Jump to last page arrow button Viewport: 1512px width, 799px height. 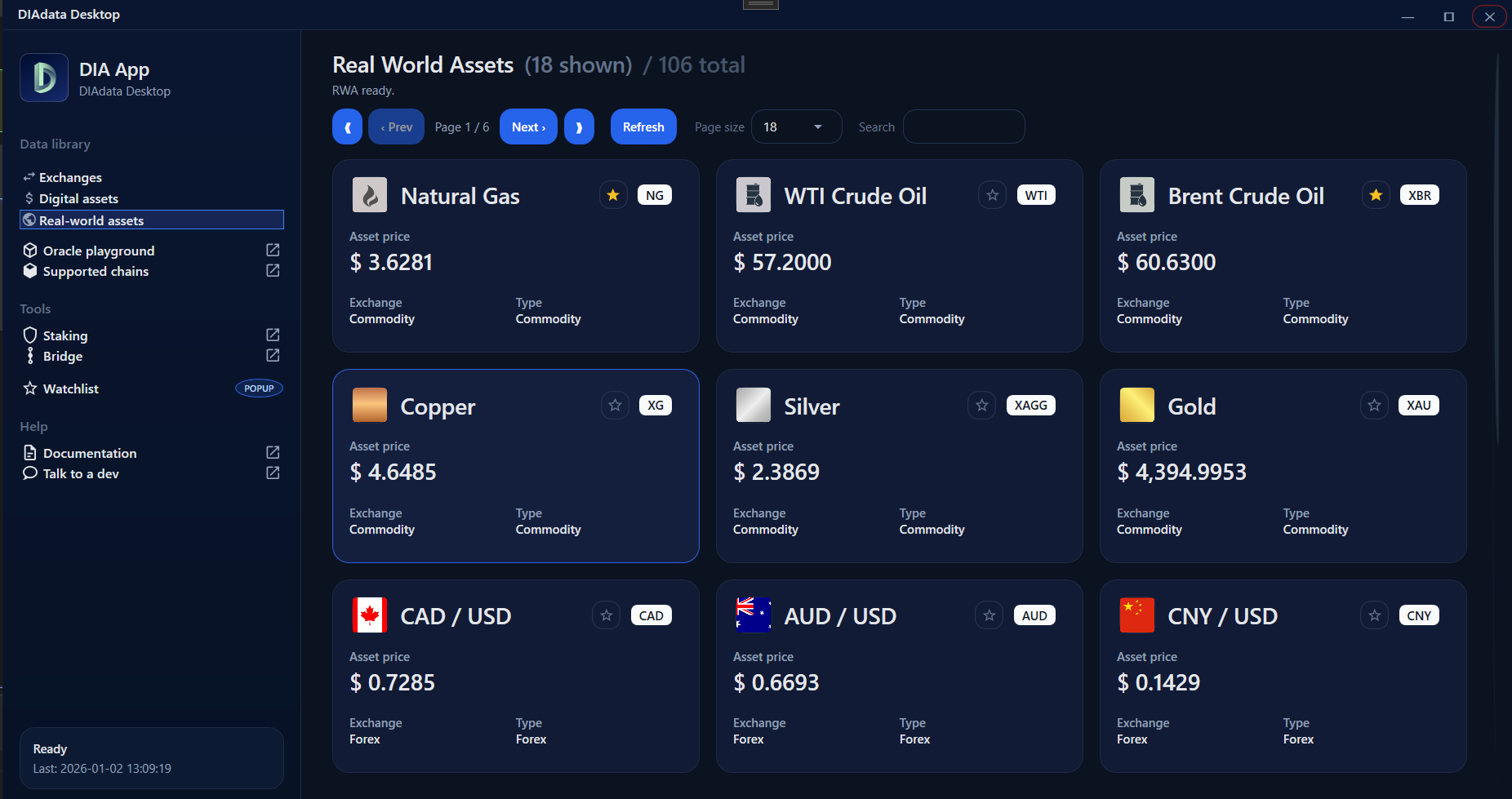pyautogui.click(x=579, y=127)
